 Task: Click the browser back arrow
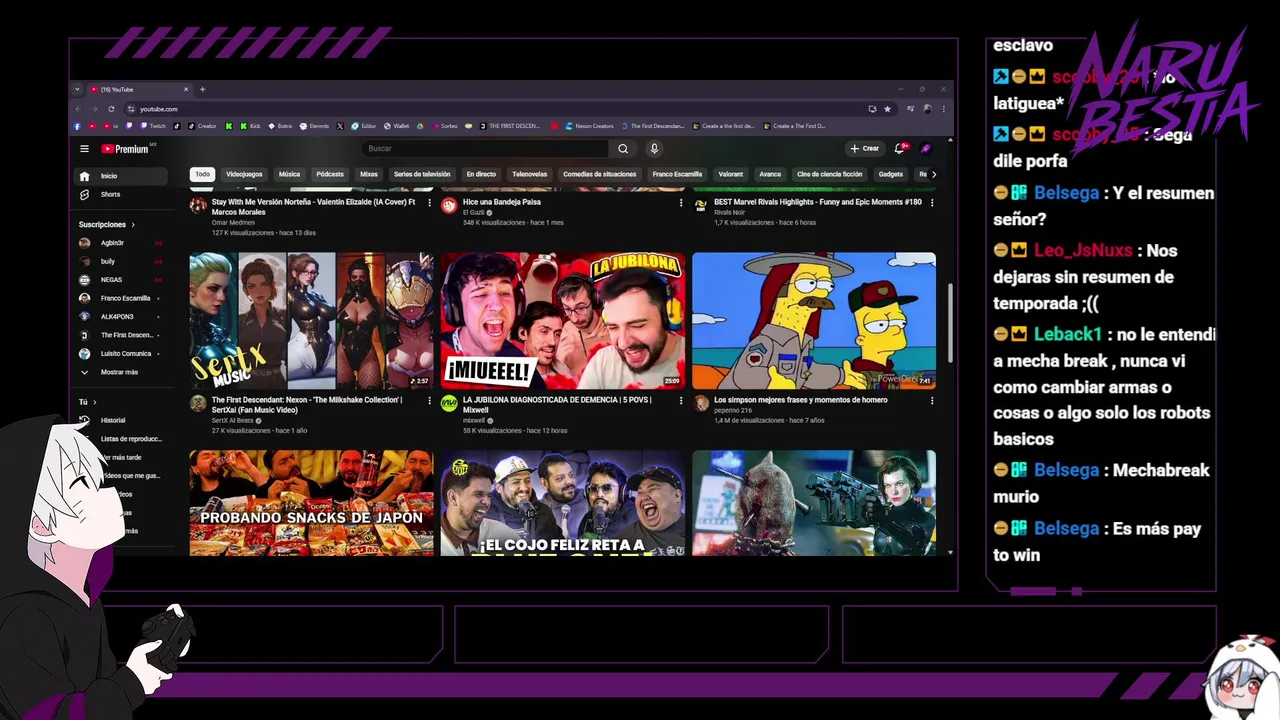point(79,109)
